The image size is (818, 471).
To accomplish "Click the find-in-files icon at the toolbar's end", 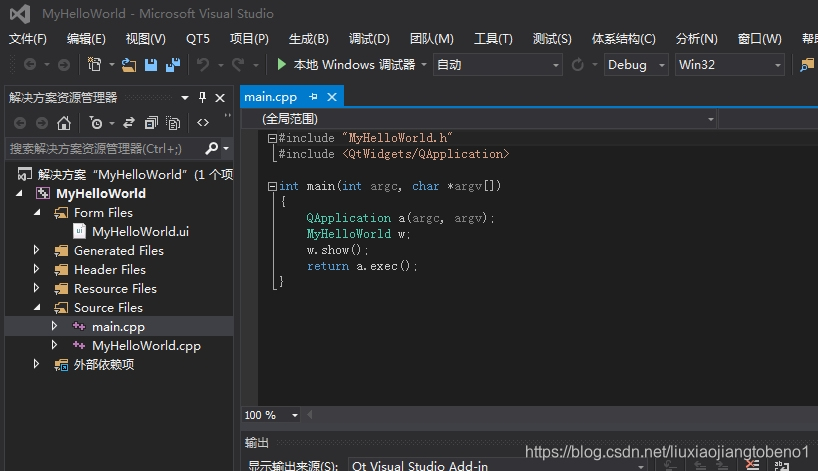I will (x=807, y=65).
